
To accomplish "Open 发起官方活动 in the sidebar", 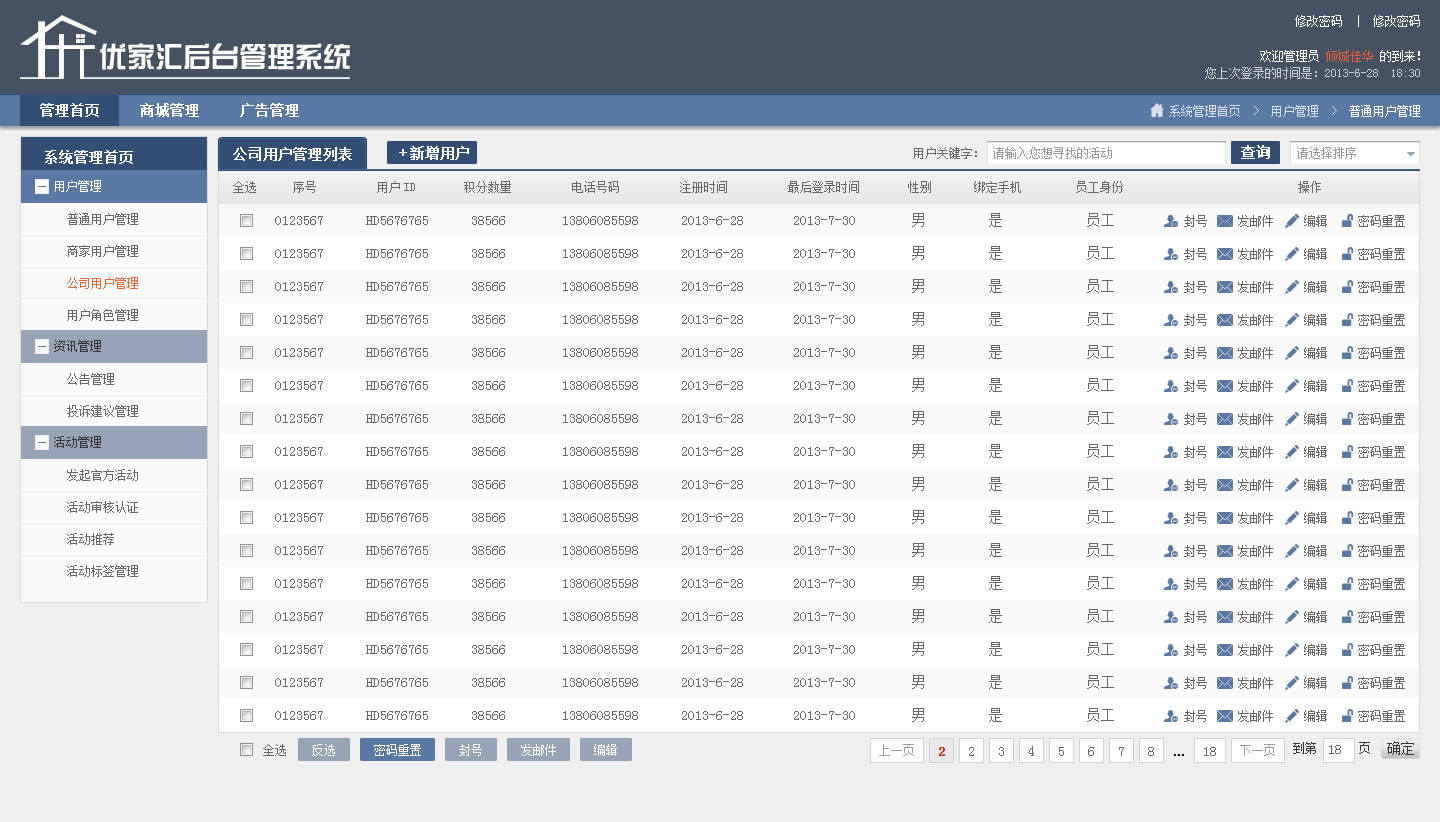I will coord(103,475).
